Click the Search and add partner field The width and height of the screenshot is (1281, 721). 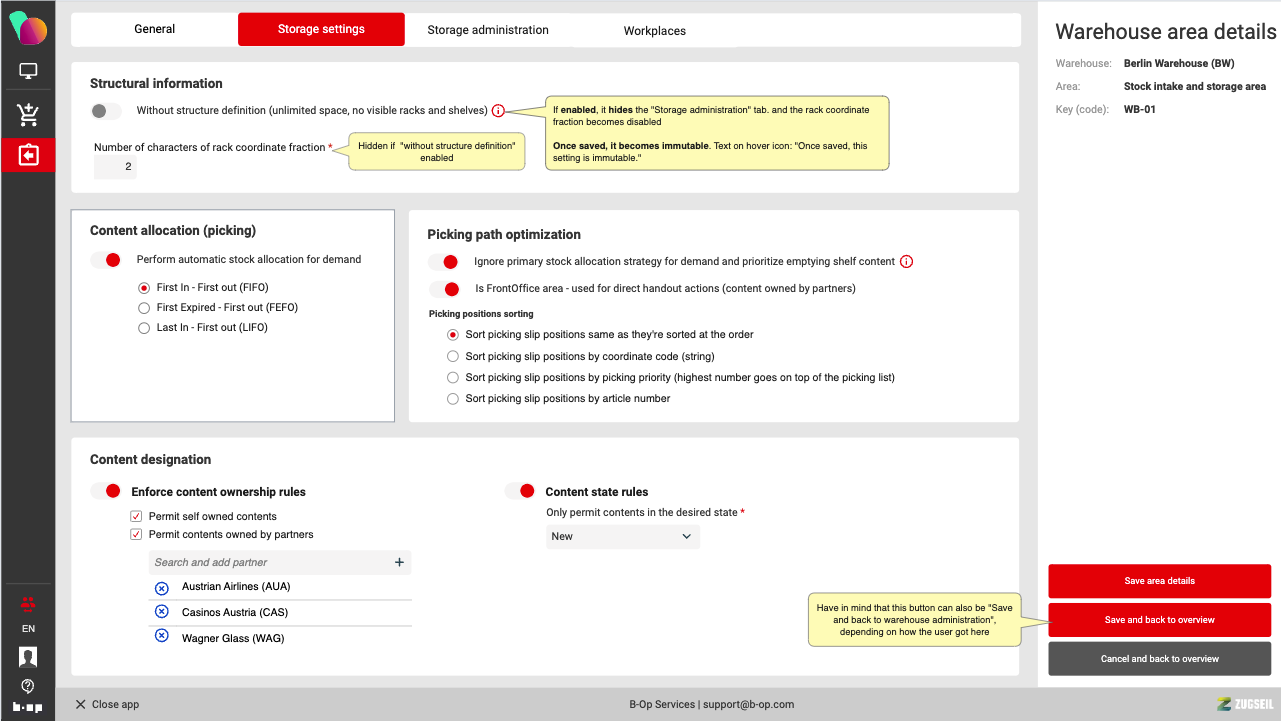pos(270,563)
